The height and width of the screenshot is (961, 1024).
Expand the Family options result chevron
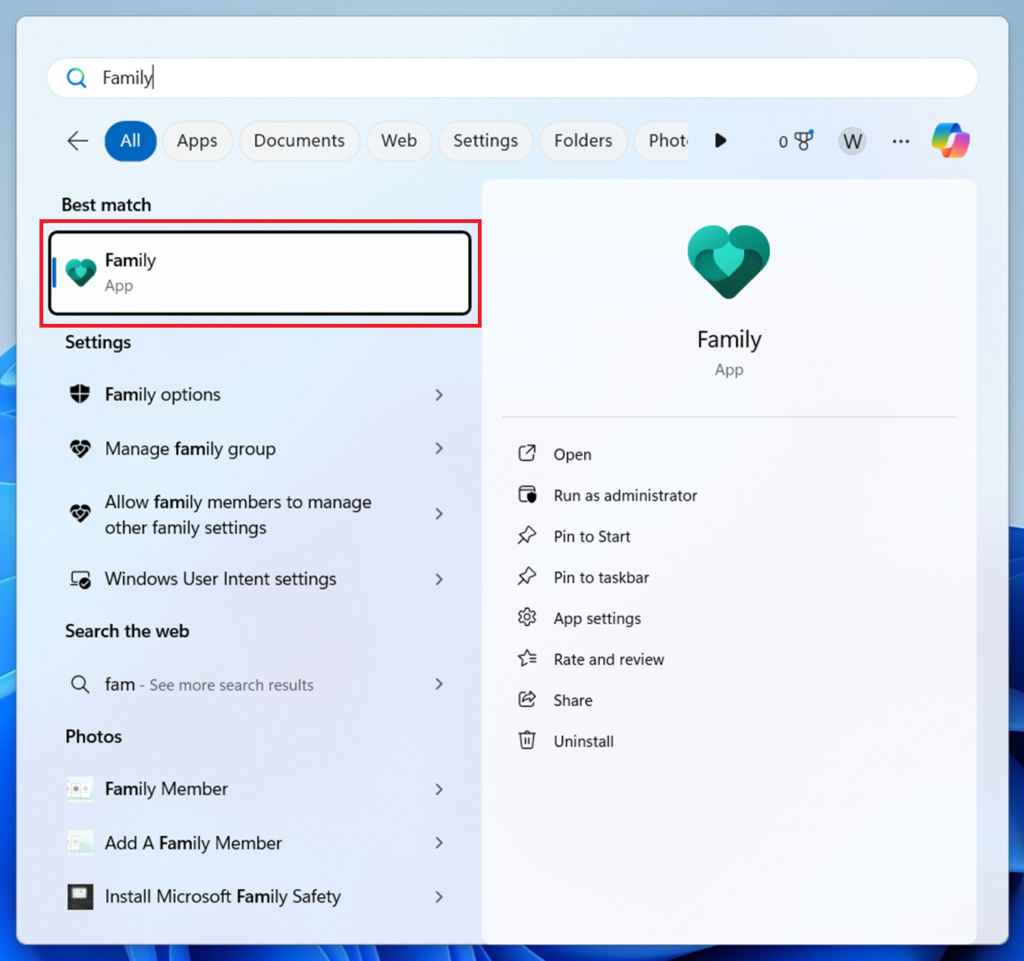click(x=439, y=394)
